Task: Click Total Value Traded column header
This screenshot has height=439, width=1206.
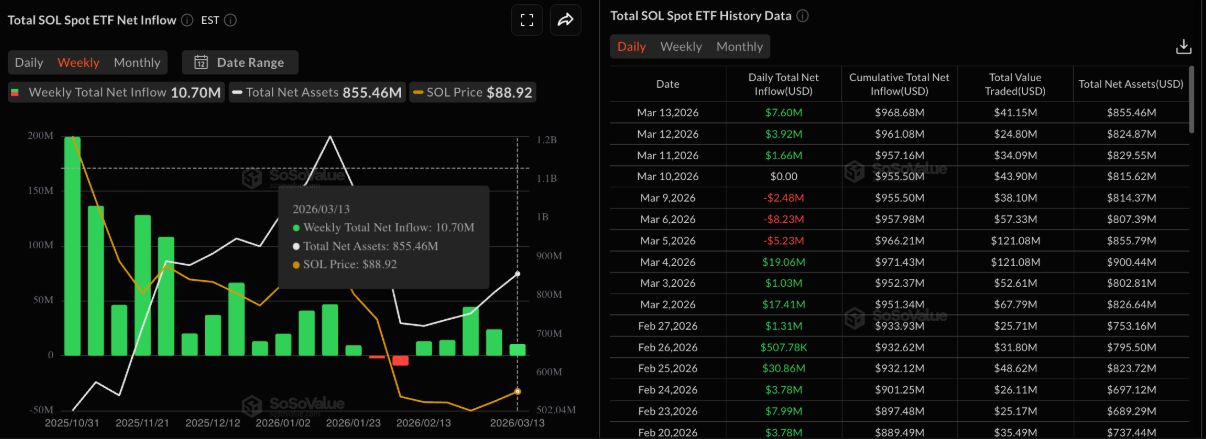Action: [1015, 84]
